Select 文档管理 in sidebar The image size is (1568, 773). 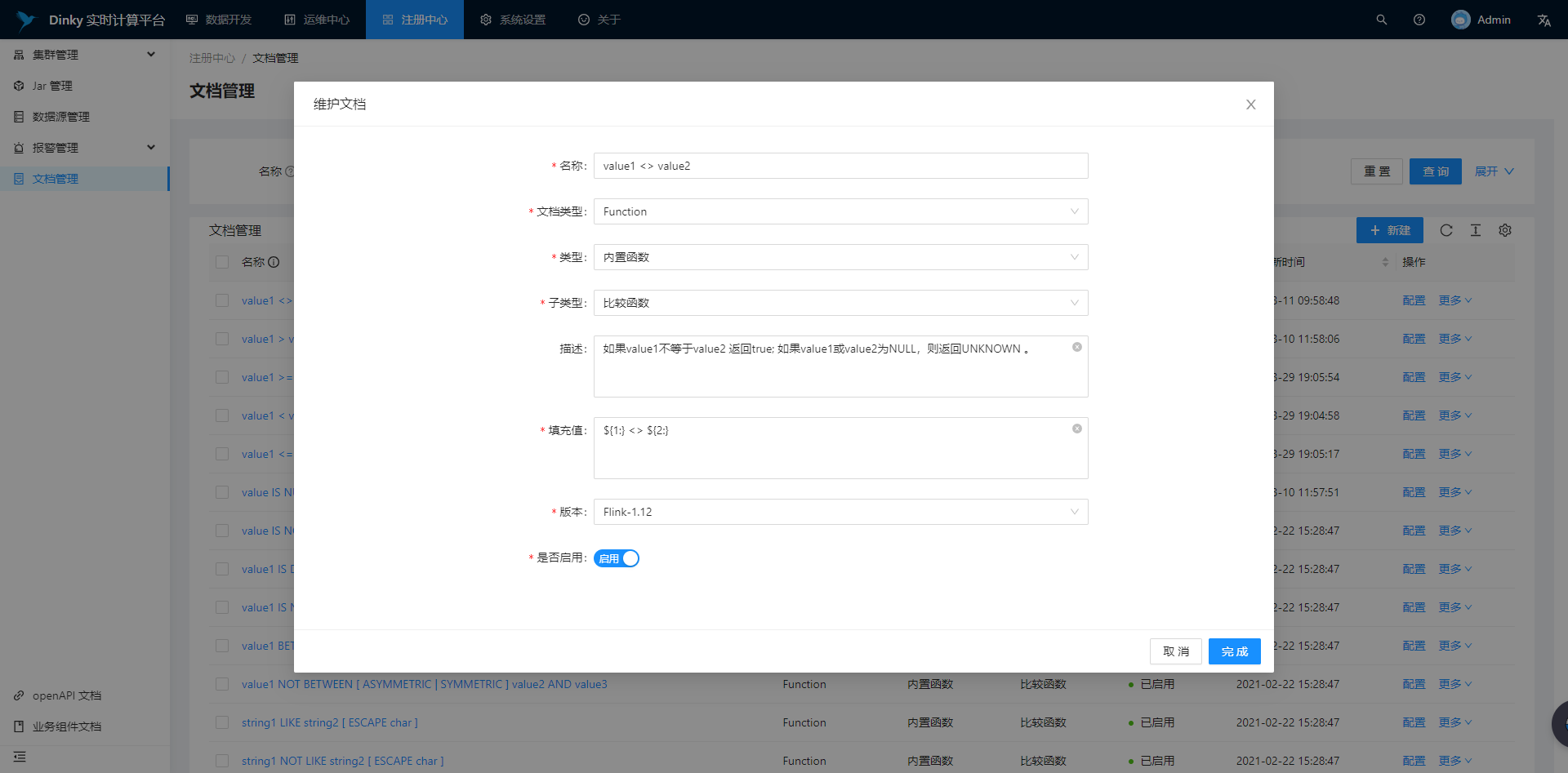point(85,179)
